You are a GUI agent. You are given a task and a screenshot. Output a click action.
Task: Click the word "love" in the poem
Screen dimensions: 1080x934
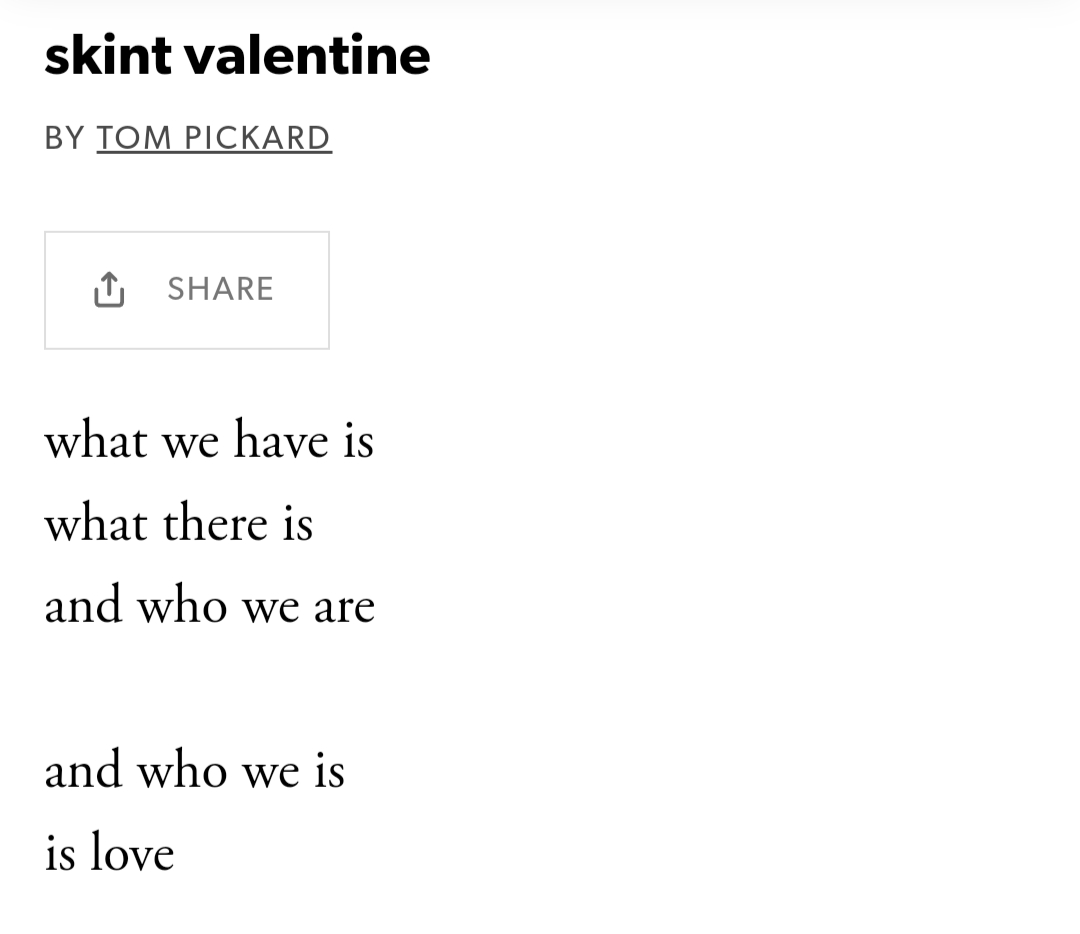coord(131,853)
